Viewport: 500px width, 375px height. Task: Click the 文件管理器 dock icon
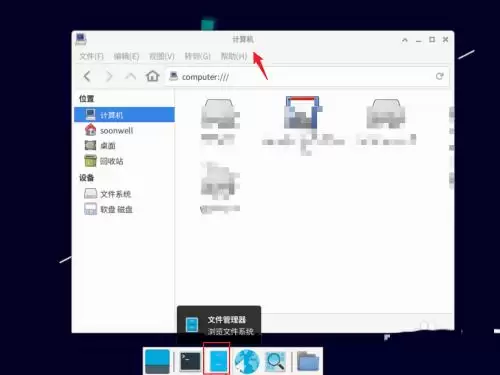217,361
